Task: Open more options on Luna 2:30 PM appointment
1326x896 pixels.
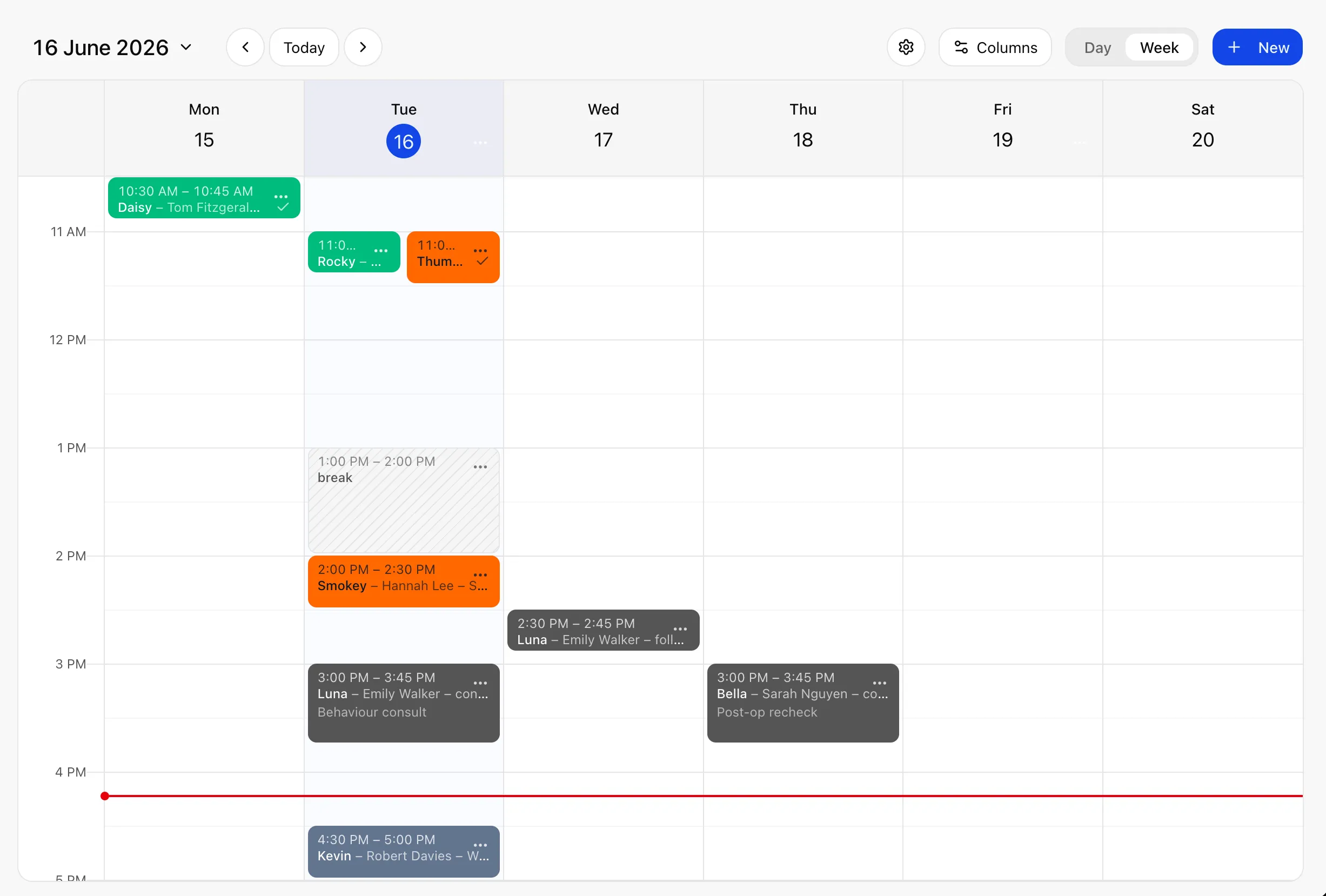Action: click(680, 629)
